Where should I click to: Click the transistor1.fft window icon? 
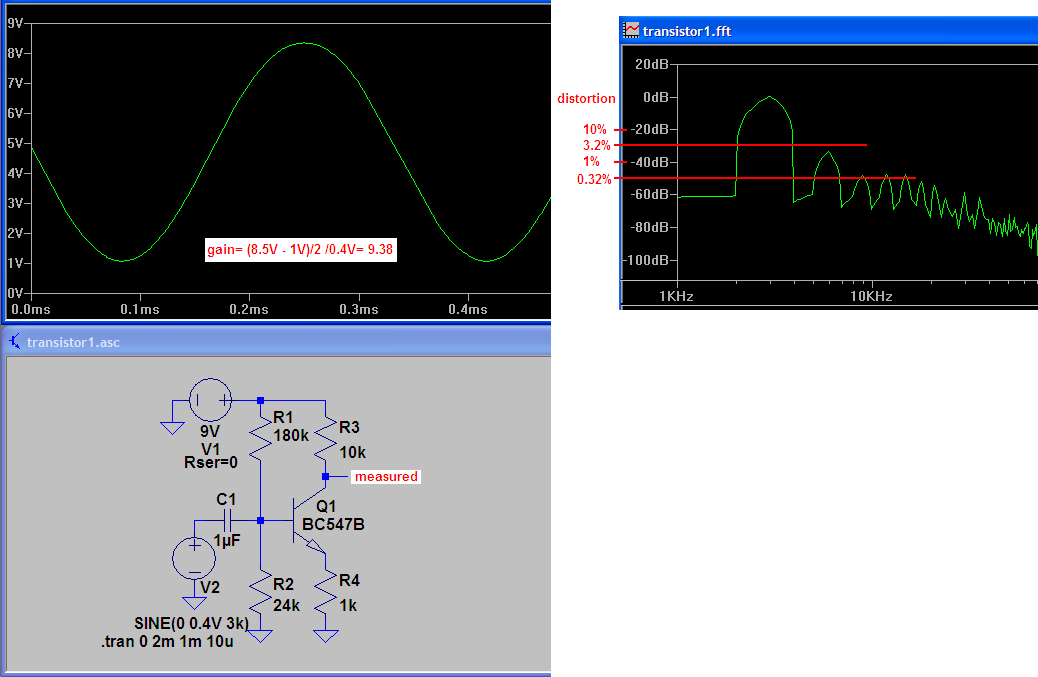point(632,30)
